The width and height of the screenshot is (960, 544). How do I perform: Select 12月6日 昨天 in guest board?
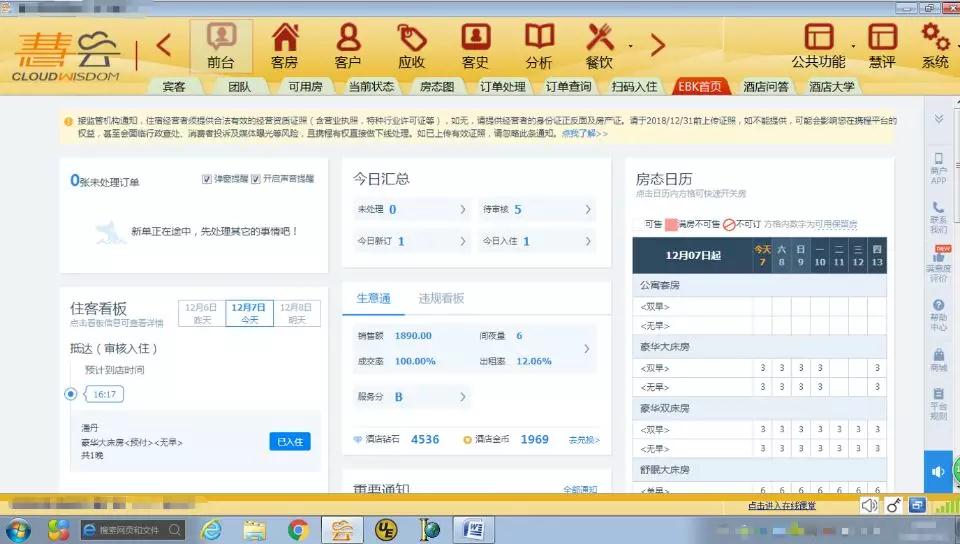click(201, 313)
